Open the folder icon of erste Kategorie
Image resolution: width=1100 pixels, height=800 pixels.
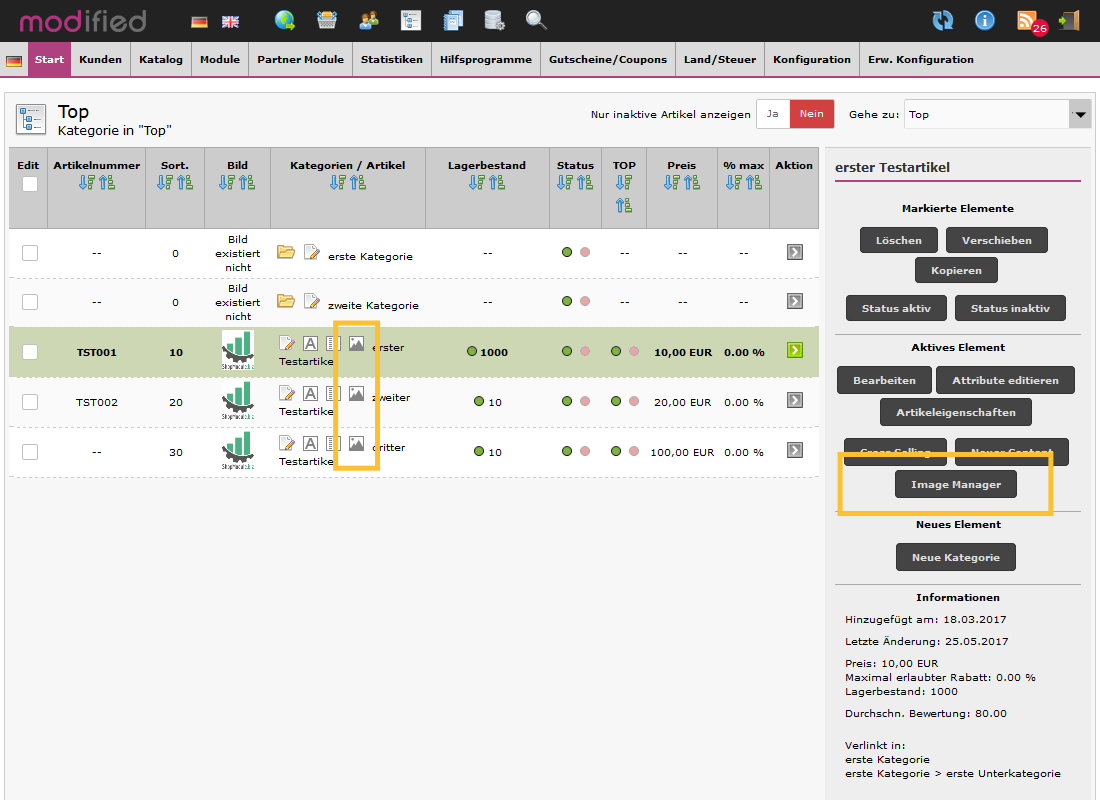pyautogui.click(x=286, y=253)
